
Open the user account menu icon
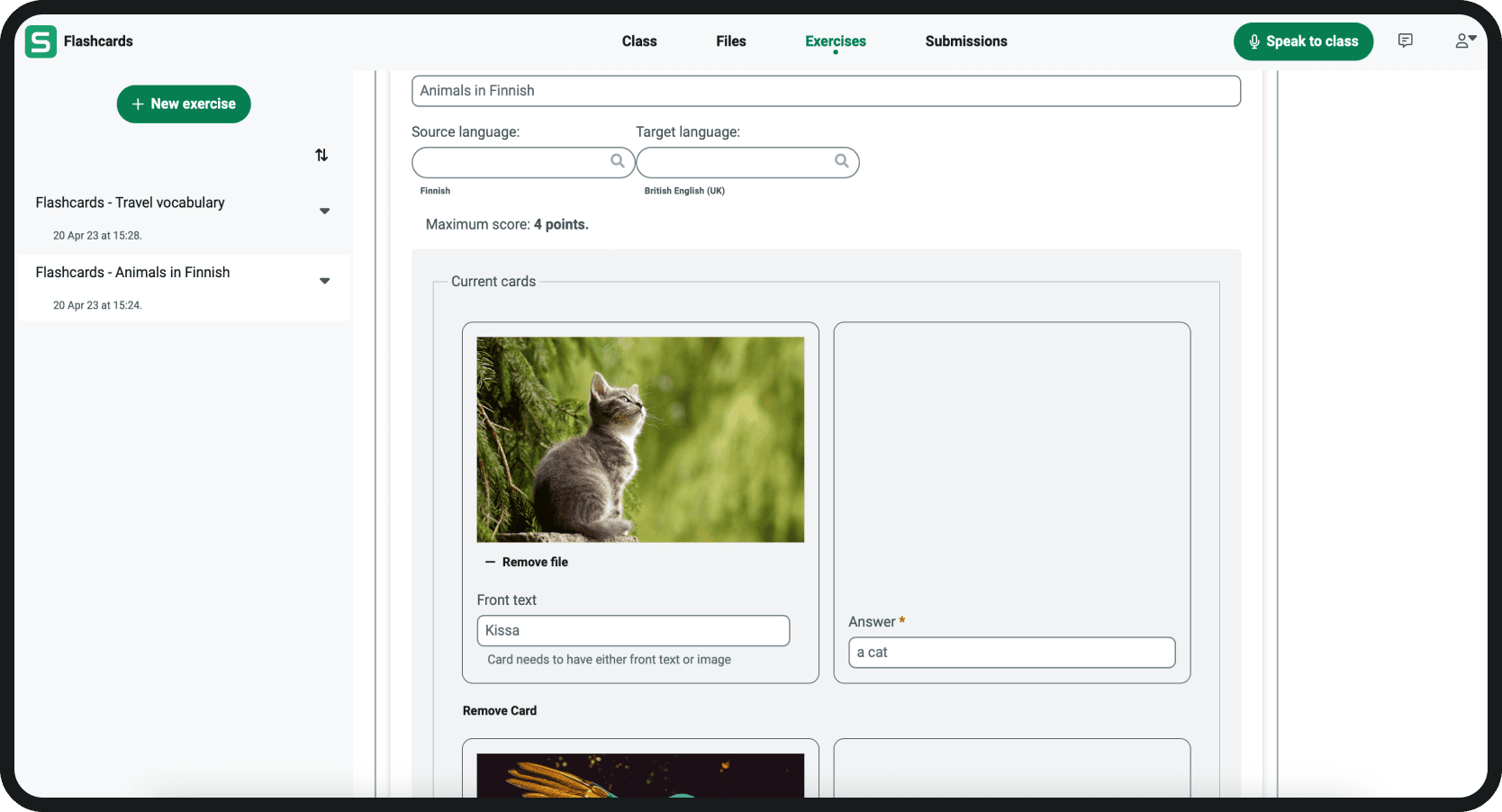click(1464, 41)
